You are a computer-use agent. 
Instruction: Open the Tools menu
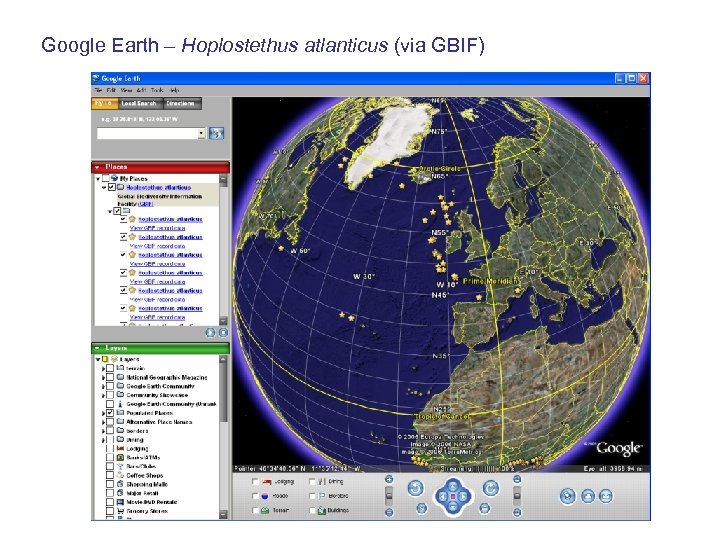(157, 90)
